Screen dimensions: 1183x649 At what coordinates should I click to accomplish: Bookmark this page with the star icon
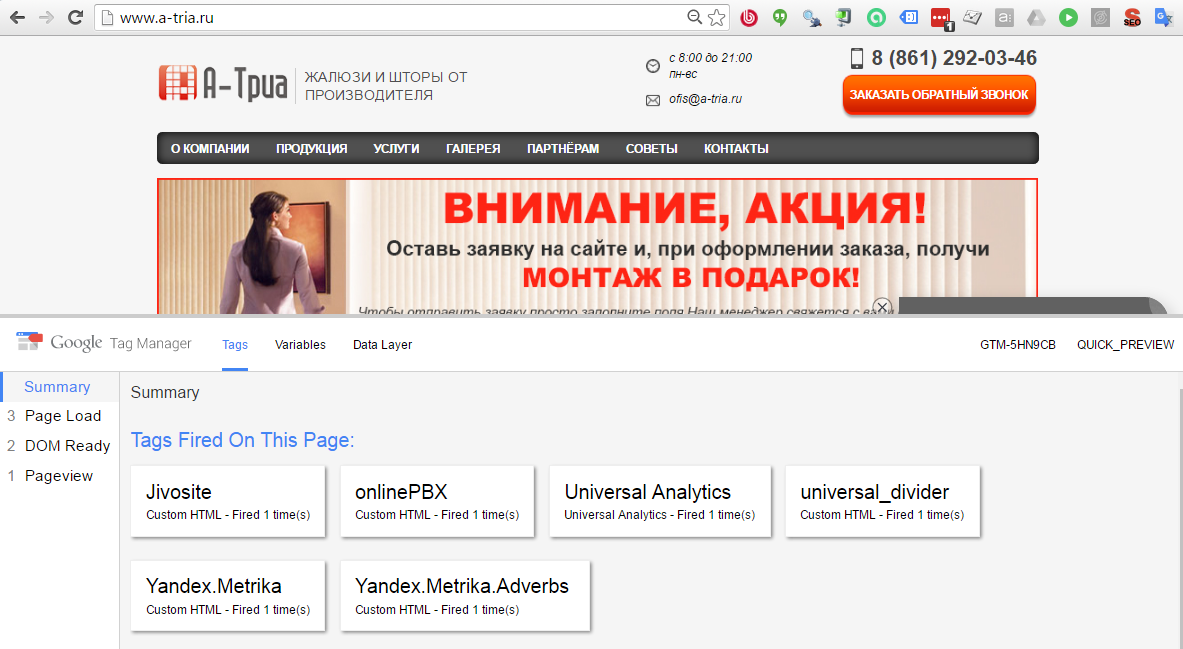pos(717,17)
